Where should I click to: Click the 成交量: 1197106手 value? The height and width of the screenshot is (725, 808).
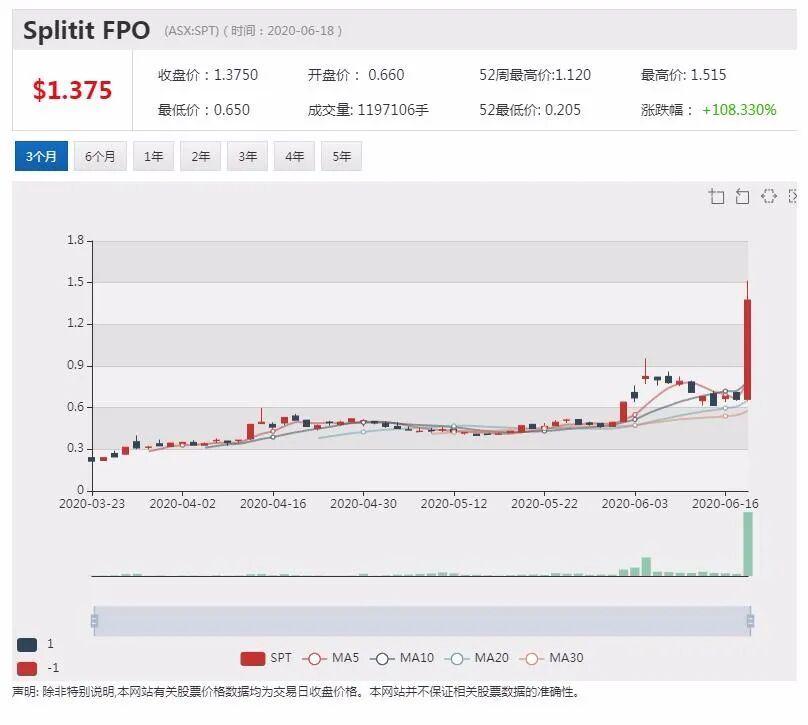coord(368,110)
